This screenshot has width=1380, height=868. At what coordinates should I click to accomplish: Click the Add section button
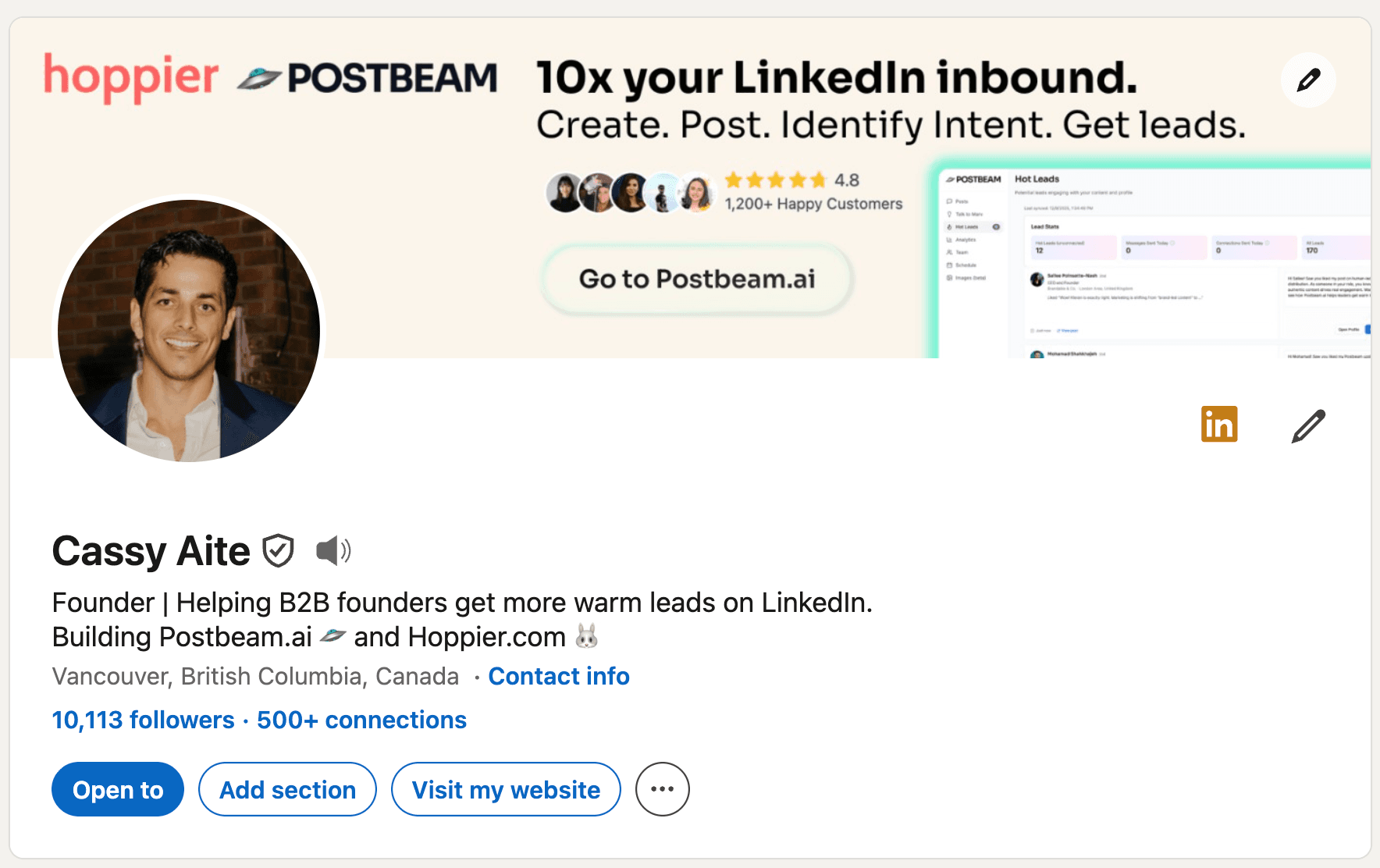(287, 789)
